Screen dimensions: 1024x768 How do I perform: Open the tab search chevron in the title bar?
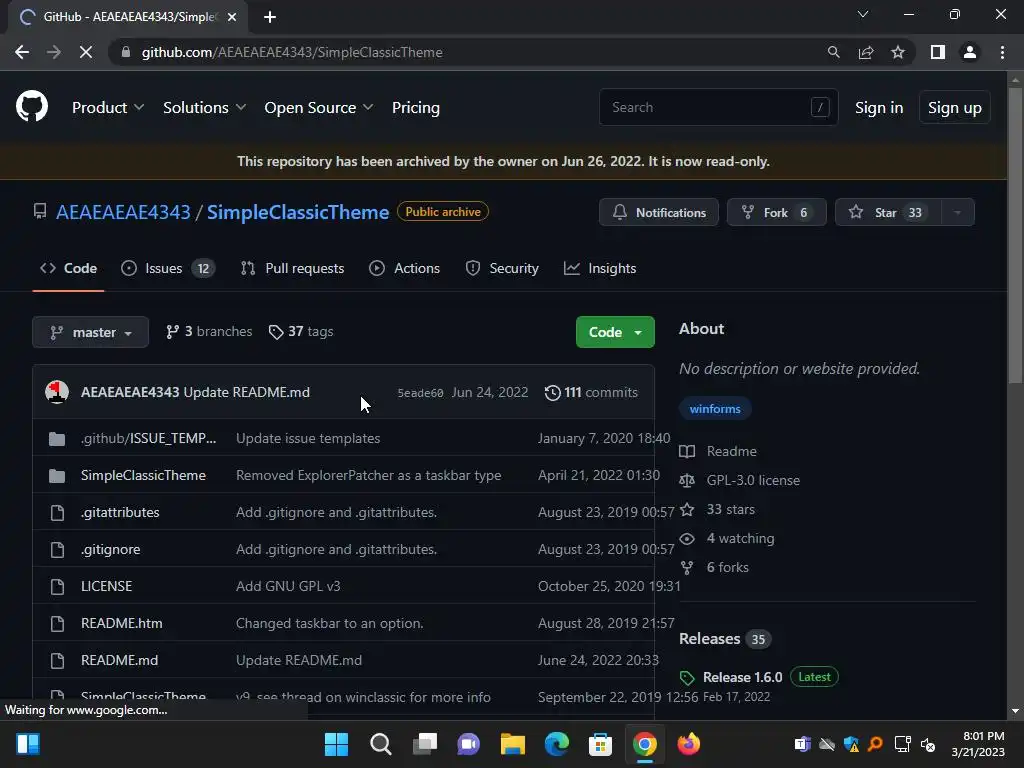tap(863, 14)
